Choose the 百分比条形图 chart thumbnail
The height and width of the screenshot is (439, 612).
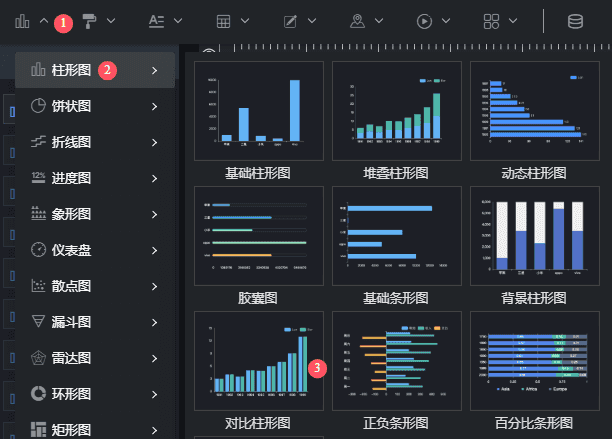point(535,361)
